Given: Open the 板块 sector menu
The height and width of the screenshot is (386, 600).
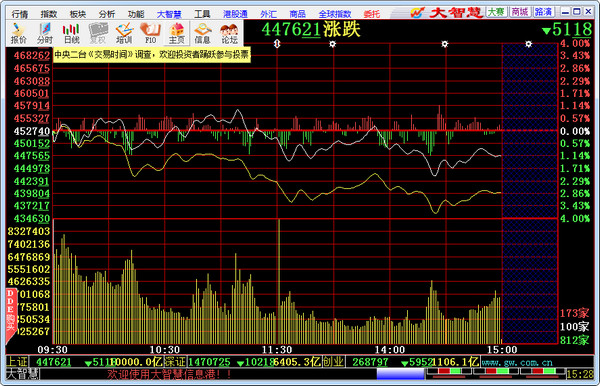Looking at the screenshot, I should pyautogui.click(x=78, y=14).
